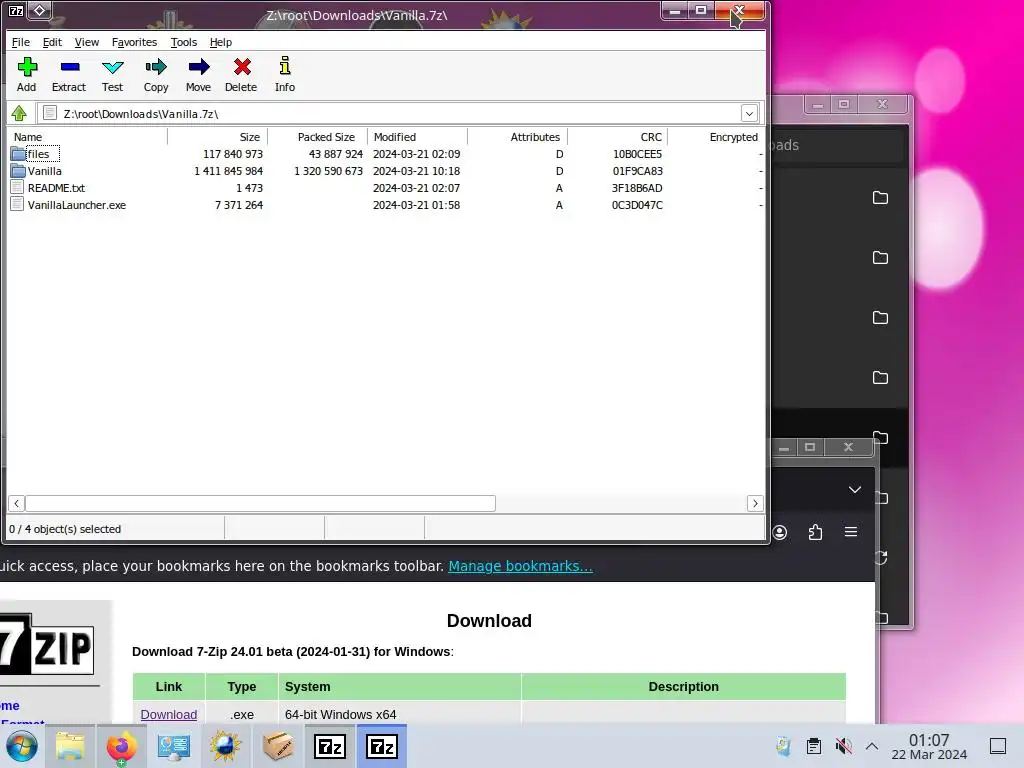
Task: Sort by the CRC column header
Action: [618, 137]
